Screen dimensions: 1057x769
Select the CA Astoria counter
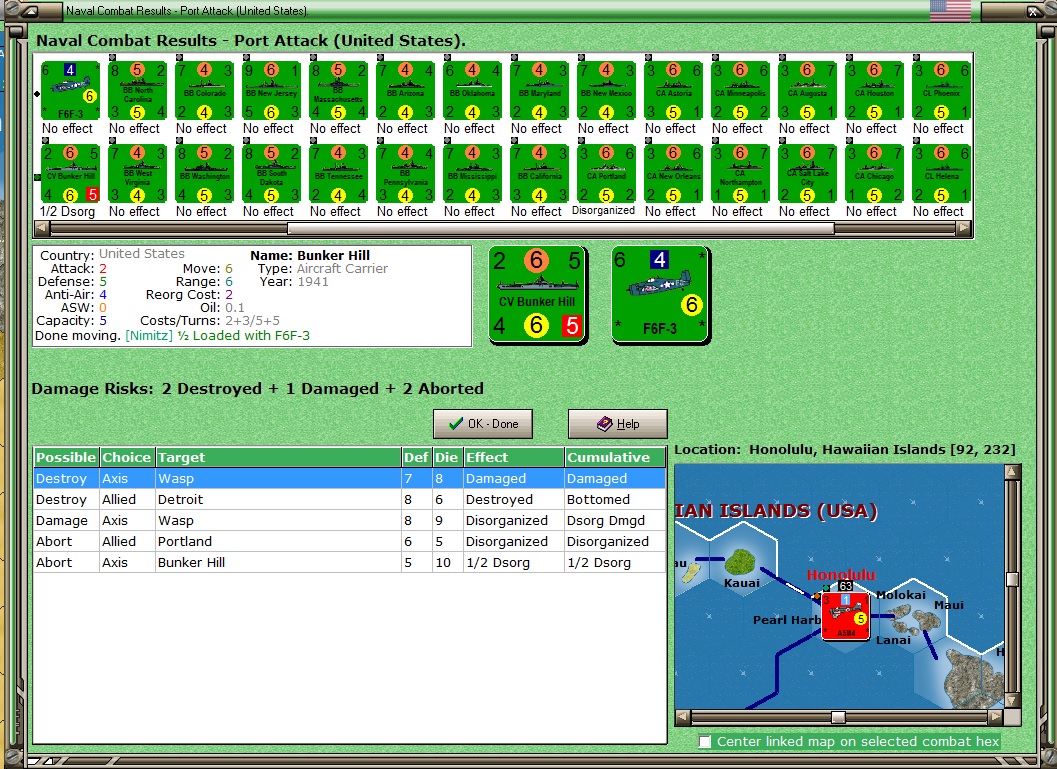[673, 92]
